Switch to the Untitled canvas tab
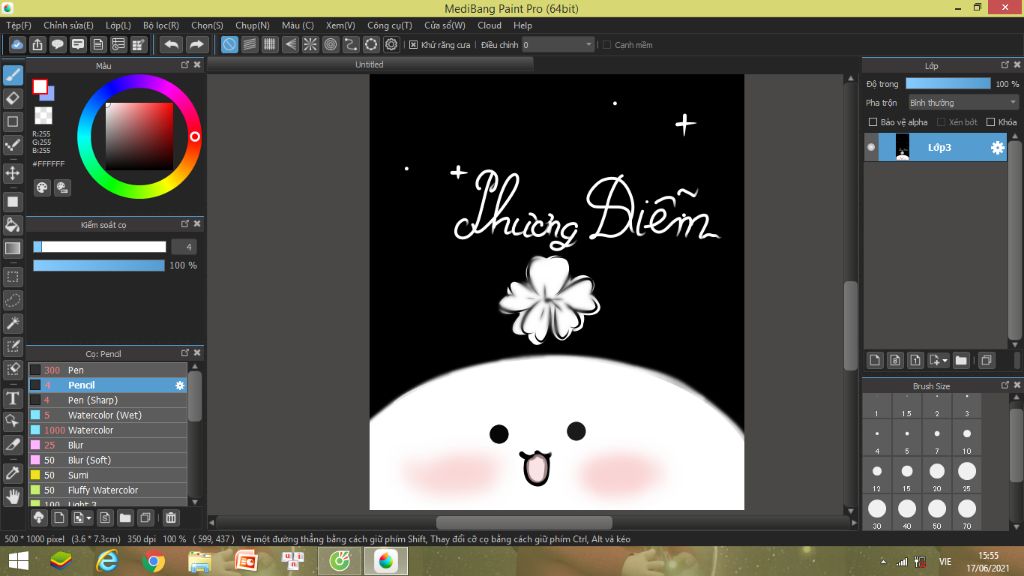Screen dimensions: 1024x576 [369, 65]
